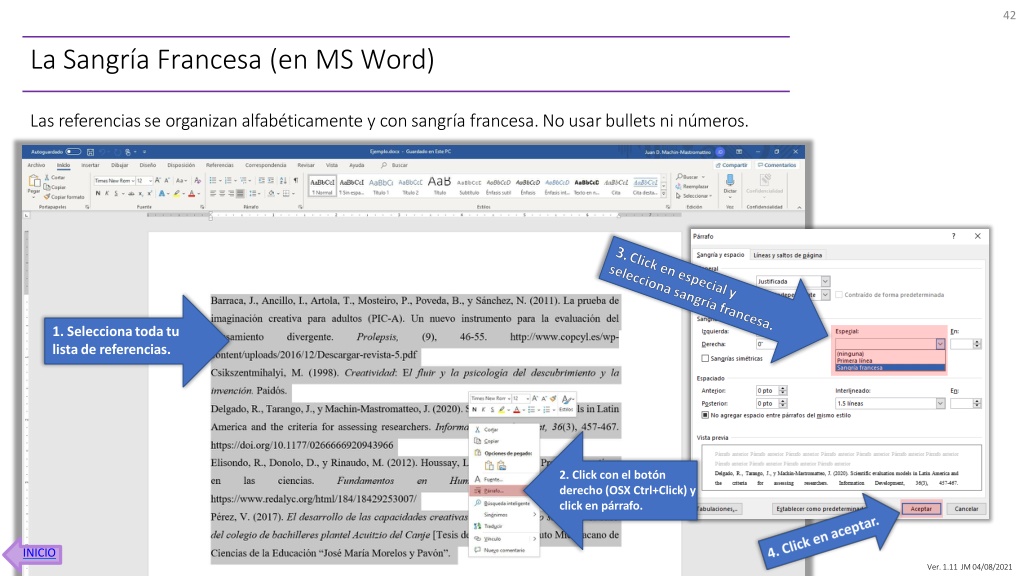
Task: Click the Anterior spacing stepper
Action: (783, 391)
